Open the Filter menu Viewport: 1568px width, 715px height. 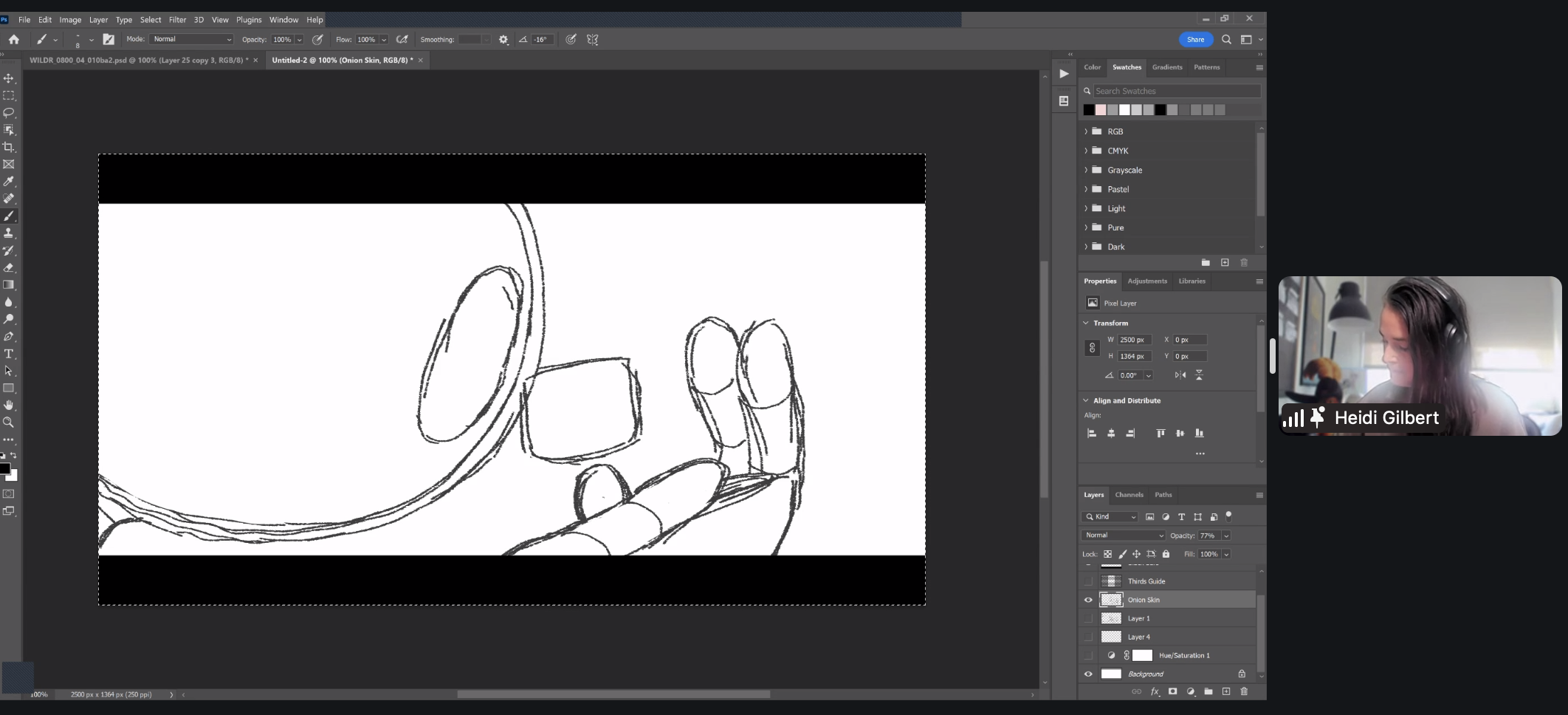pyautogui.click(x=177, y=20)
